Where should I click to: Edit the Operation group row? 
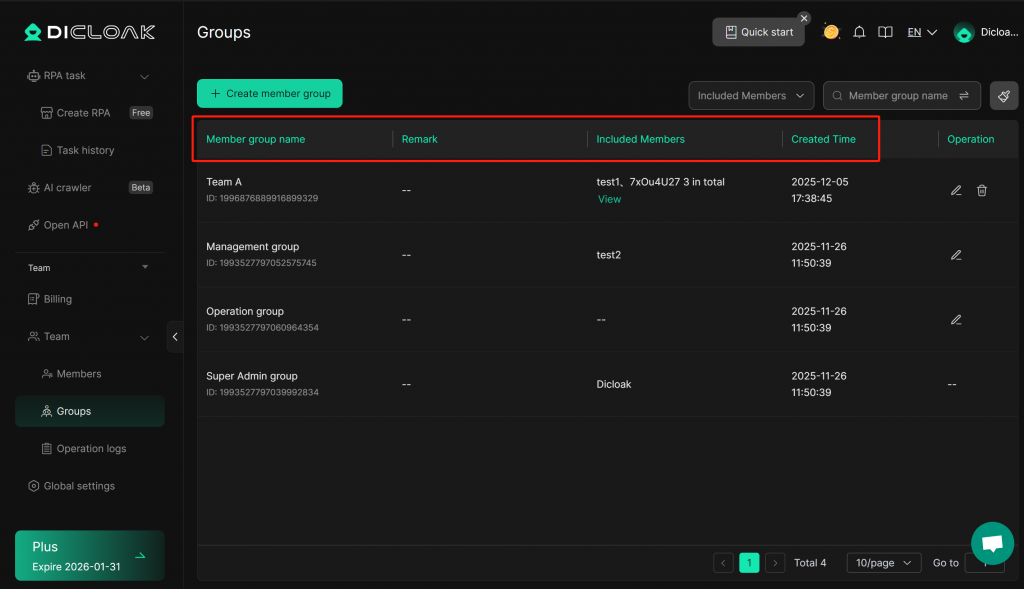click(x=956, y=320)
